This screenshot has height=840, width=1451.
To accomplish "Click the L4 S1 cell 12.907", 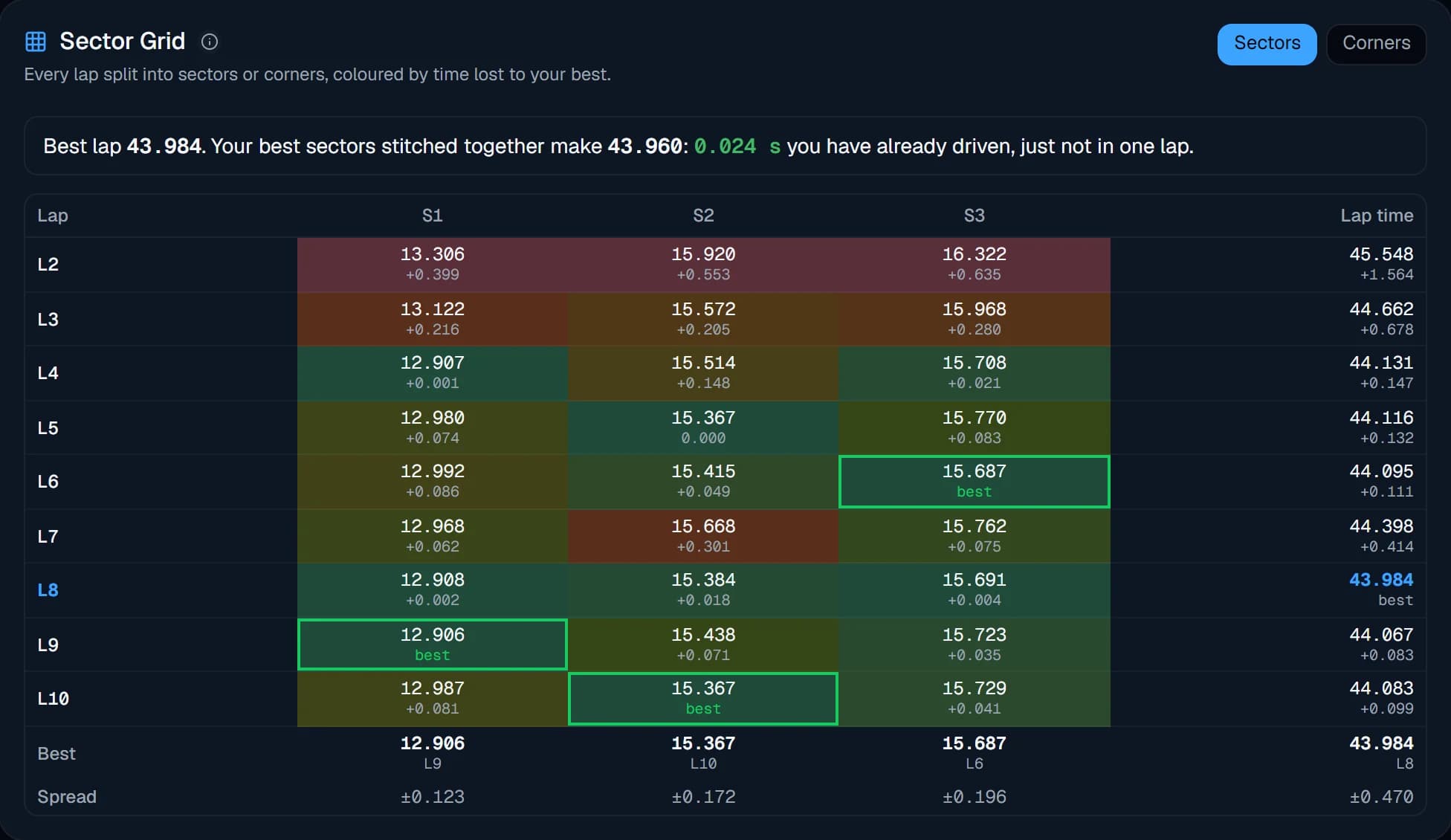I will coord(433,373).
